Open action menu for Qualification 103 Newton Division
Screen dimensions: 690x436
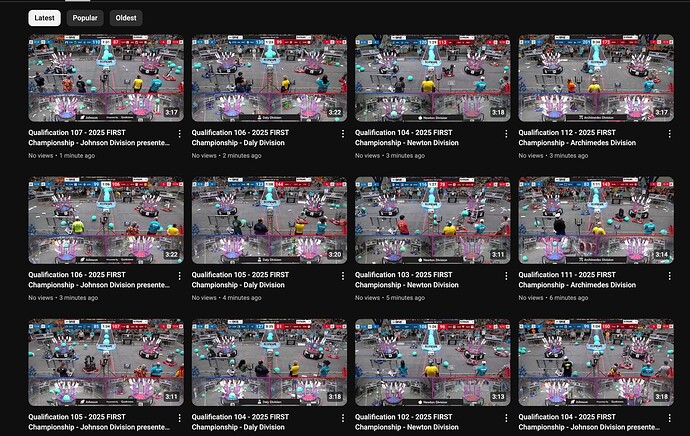pyautogui.click(x=506, y=276)
